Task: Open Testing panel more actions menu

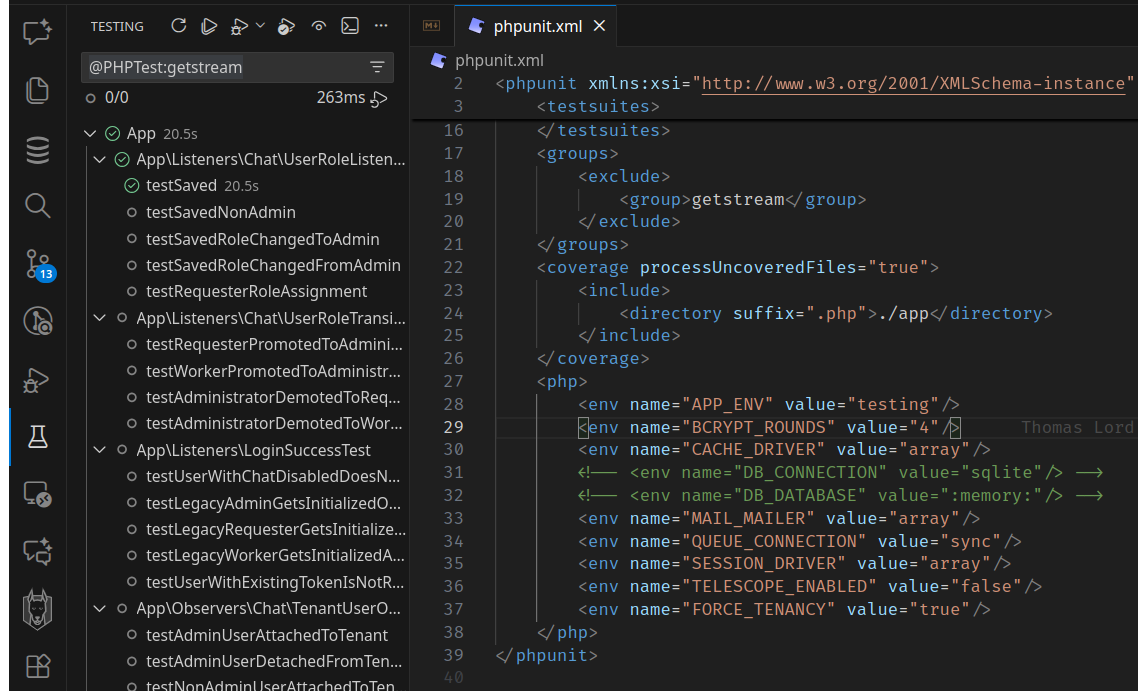Action: click(x=381, y=26)
